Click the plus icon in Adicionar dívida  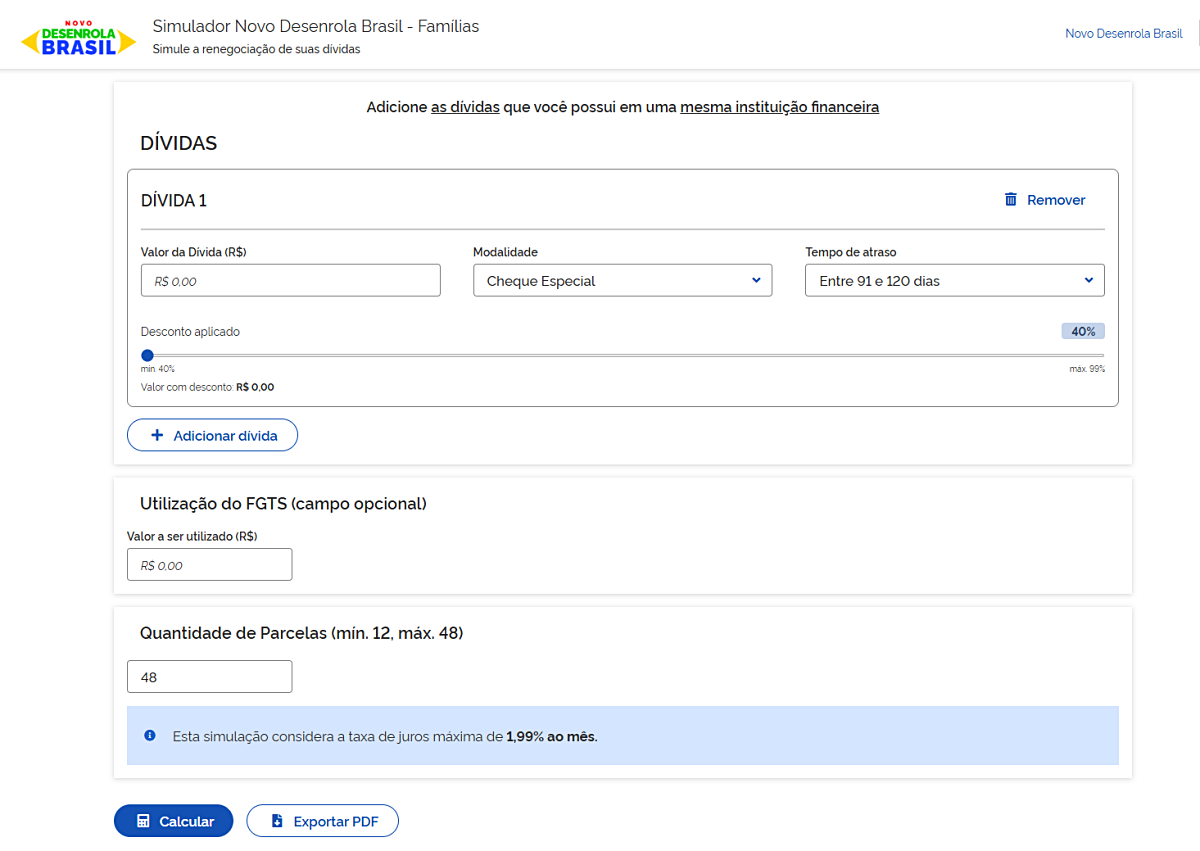[156, 436]
